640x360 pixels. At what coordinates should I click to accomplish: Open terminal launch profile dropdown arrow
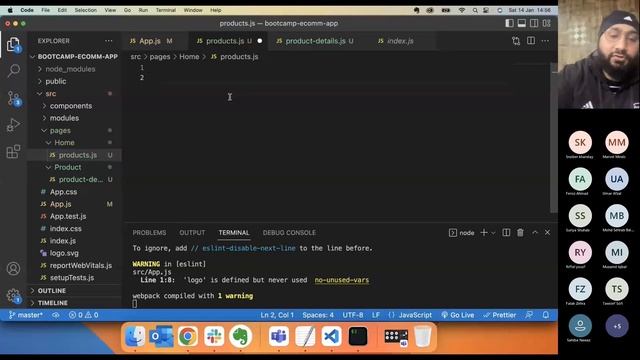[493, 233]
